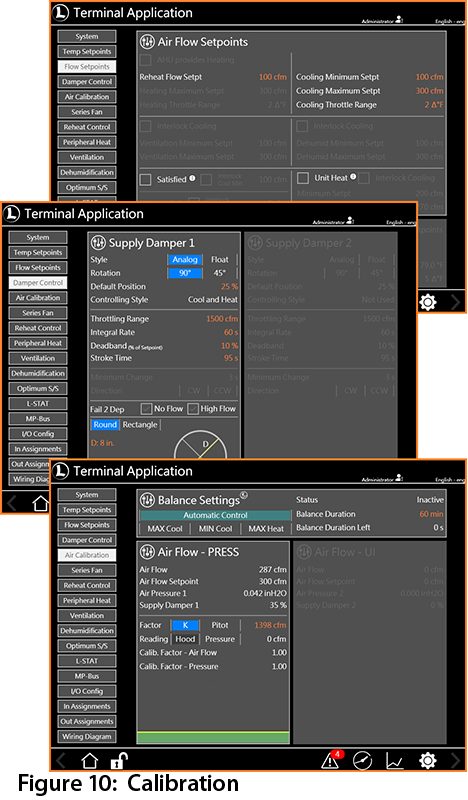Click the info icon beside Satisfied
This screenshot has width=468, height=800.
192,179
